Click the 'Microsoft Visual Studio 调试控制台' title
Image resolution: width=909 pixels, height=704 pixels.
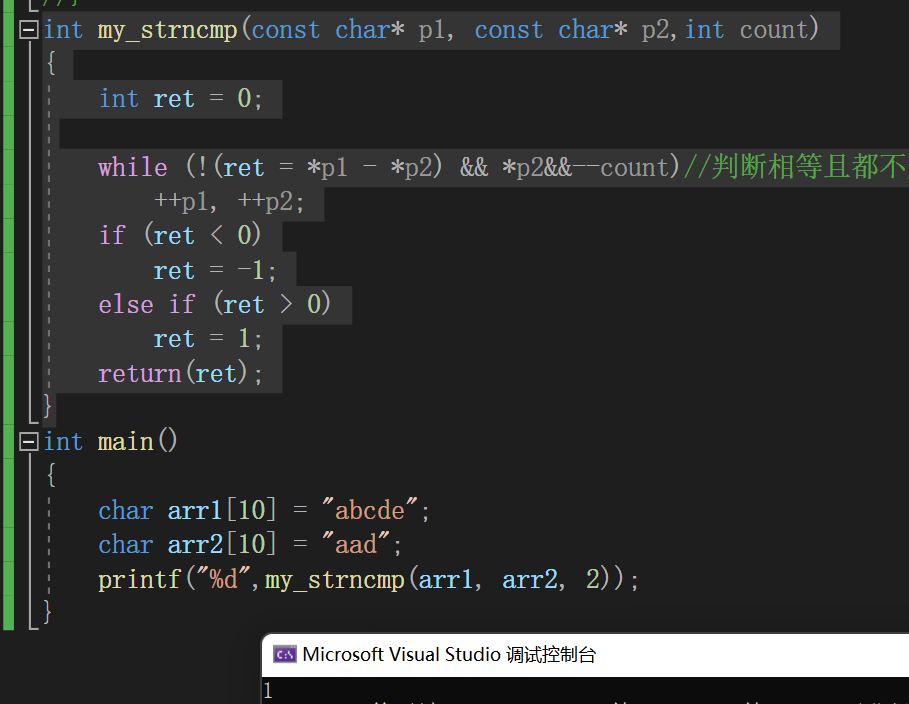pos(449,655)
